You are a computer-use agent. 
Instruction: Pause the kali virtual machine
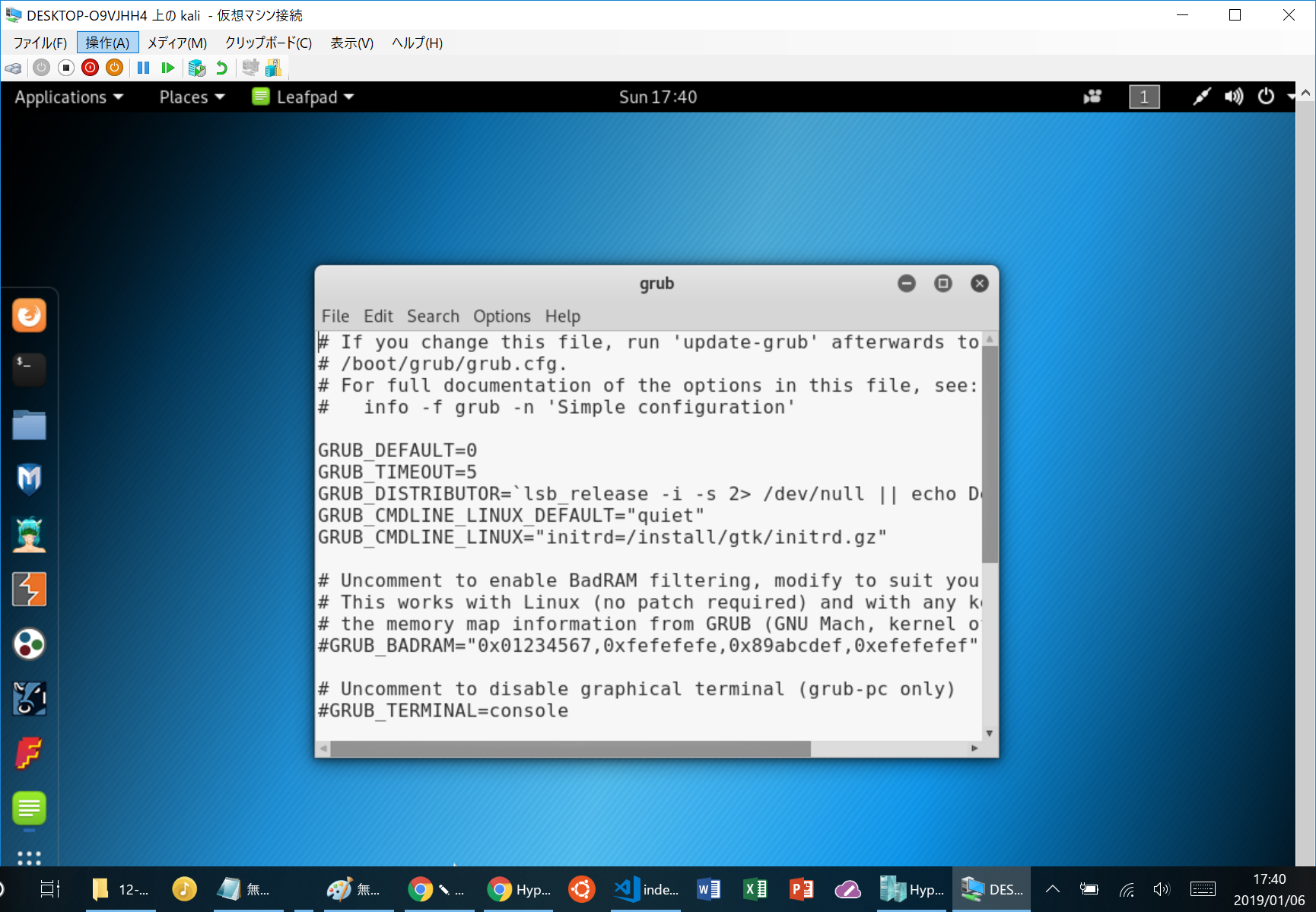click(x=143, y=68)
